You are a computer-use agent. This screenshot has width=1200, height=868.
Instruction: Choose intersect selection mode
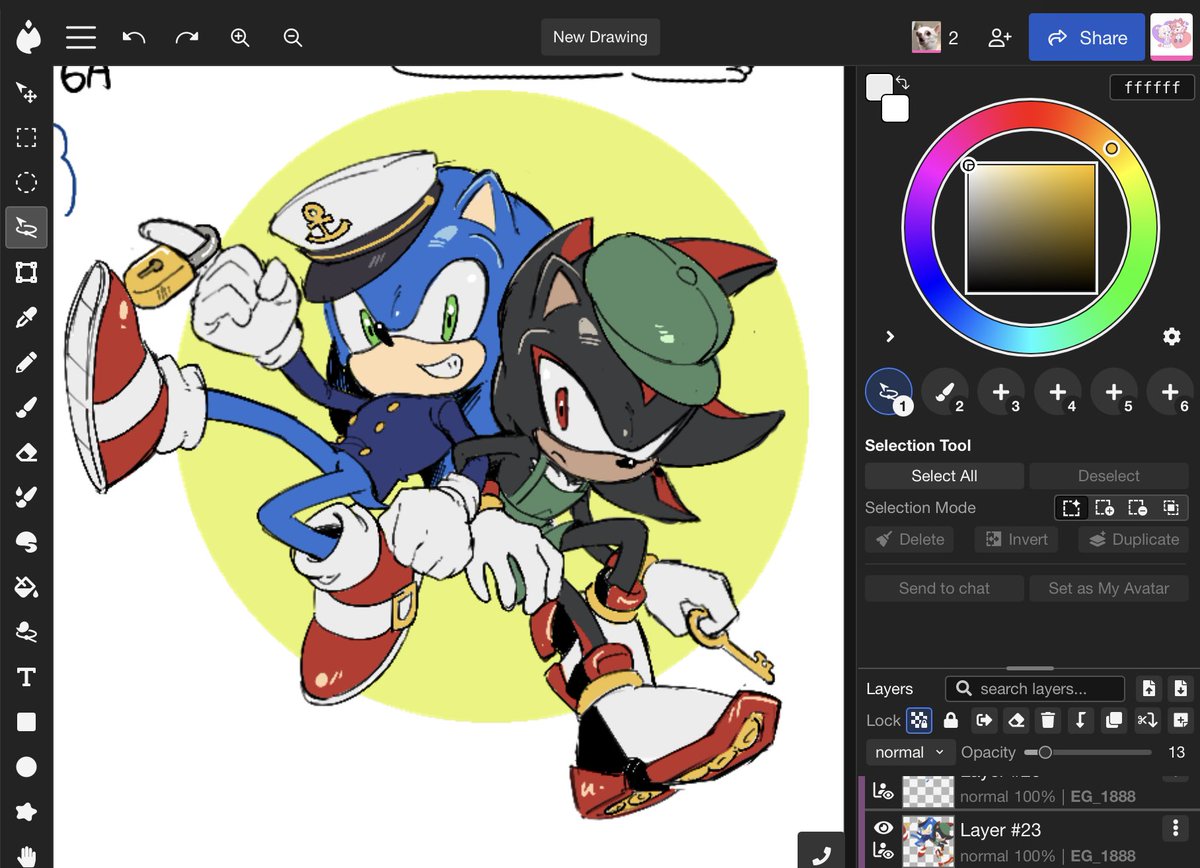tap(1170, 508)
